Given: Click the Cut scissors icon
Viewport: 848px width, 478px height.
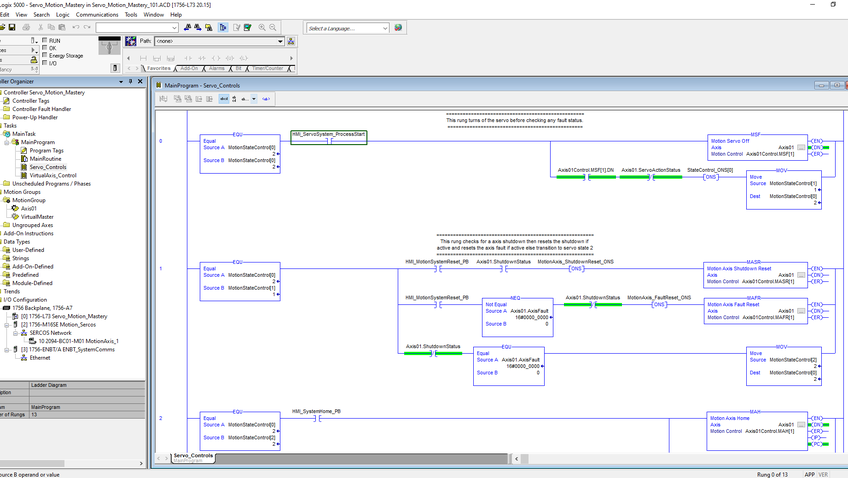Looking at the screenshot, I should click(41, 27).
